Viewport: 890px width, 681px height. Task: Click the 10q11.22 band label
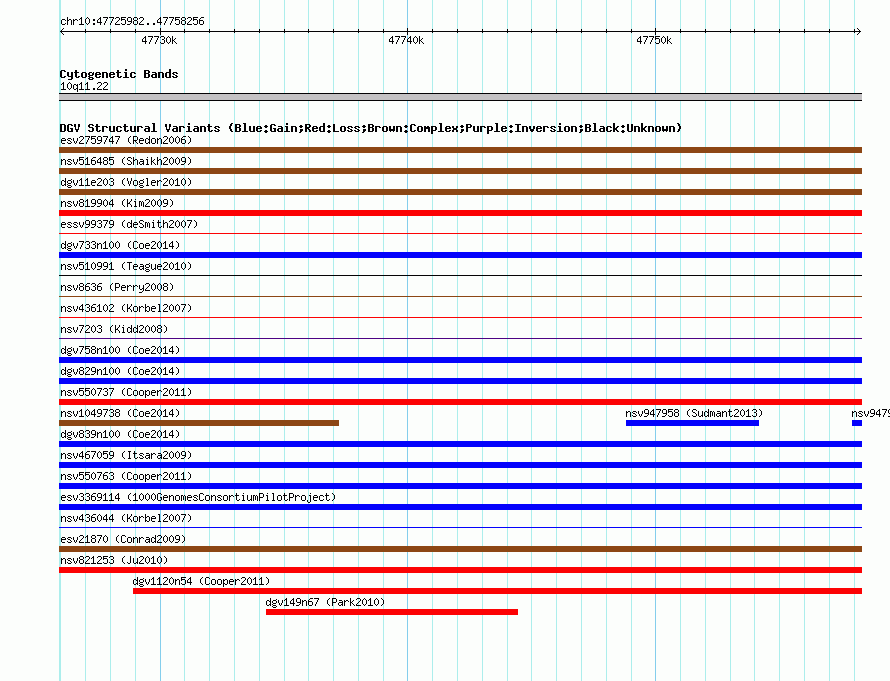(84, 86)
